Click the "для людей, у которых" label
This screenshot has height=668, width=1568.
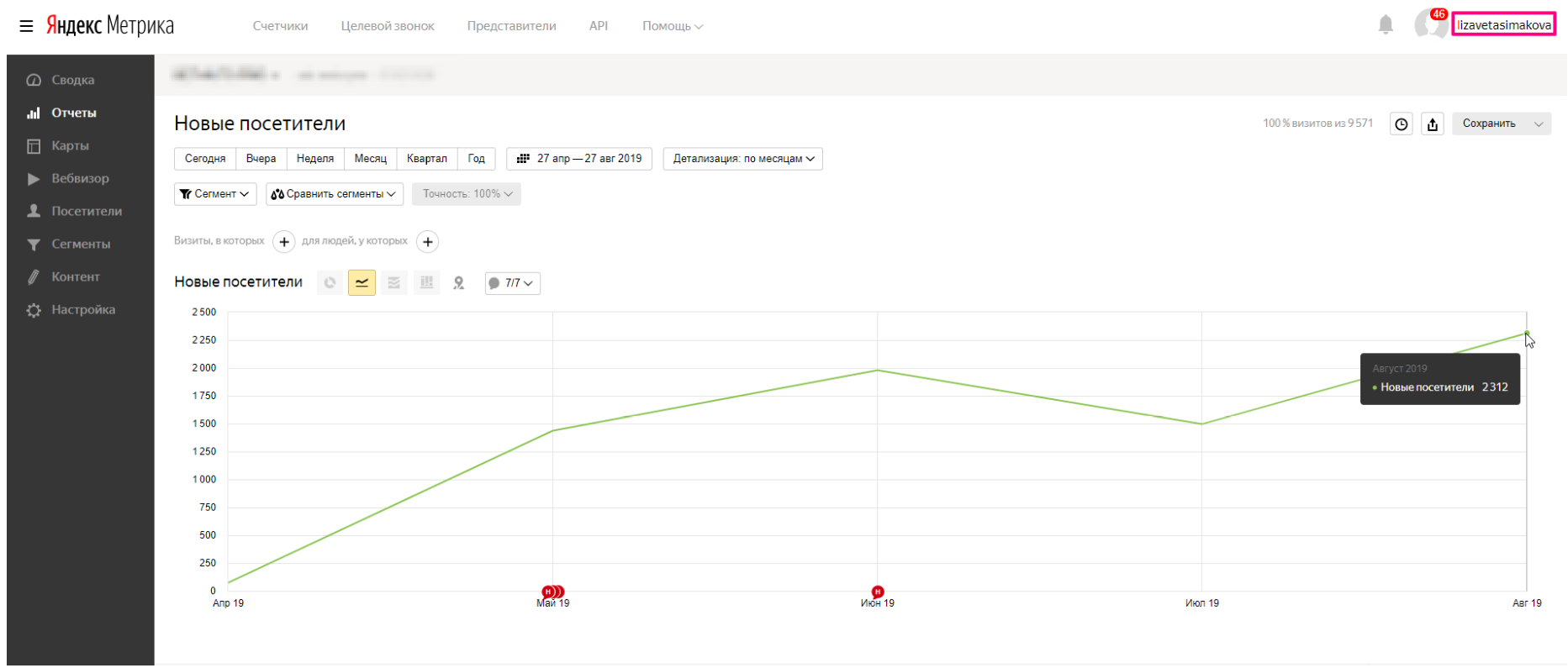tap(355, 241)
